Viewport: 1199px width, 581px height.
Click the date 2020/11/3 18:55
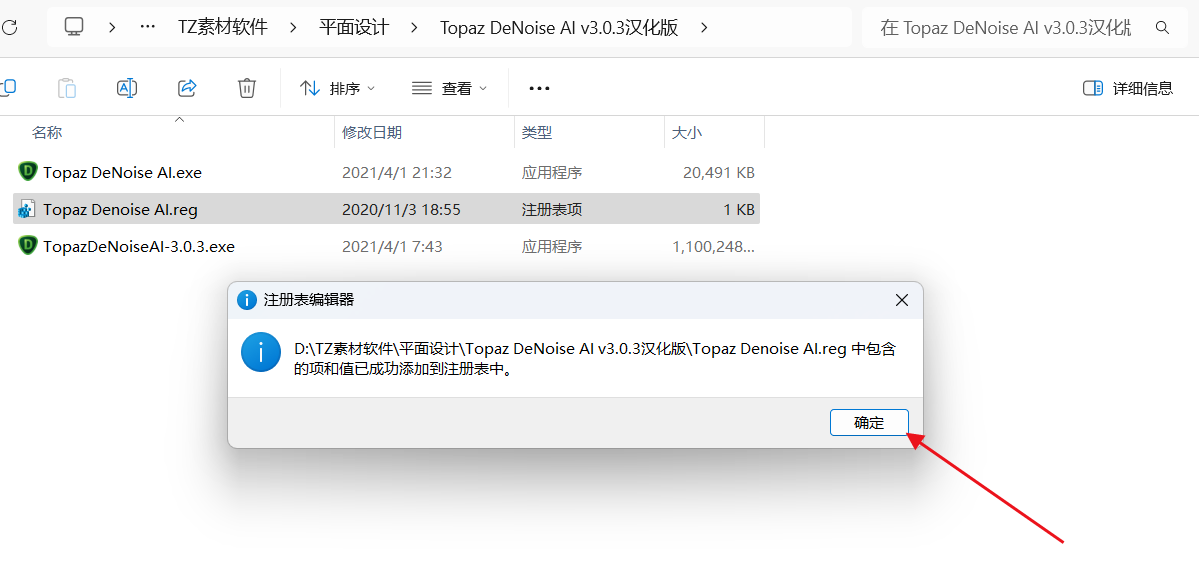point(401,209)
